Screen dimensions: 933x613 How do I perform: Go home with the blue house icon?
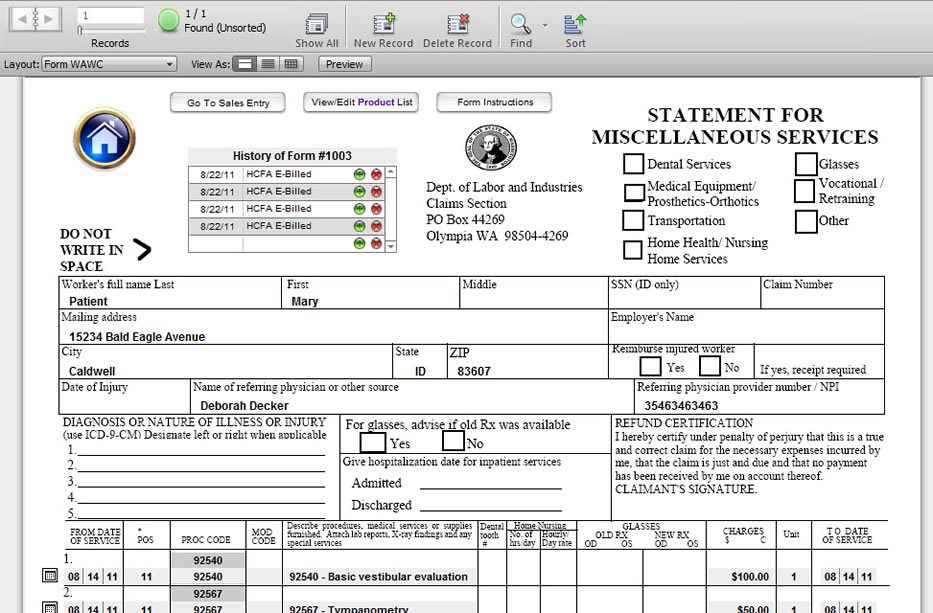(x=104, y=138)
